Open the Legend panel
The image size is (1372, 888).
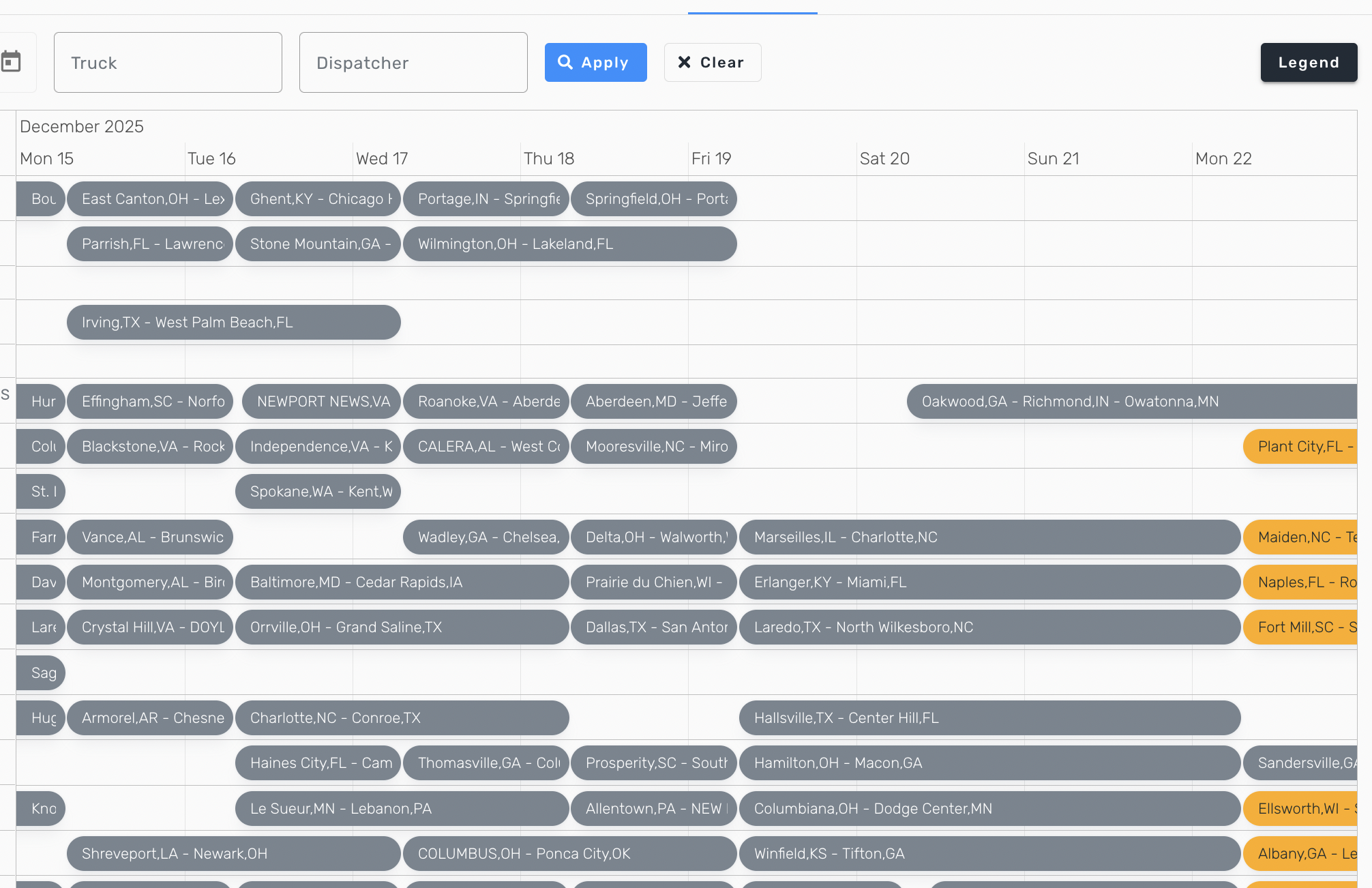1308,62
